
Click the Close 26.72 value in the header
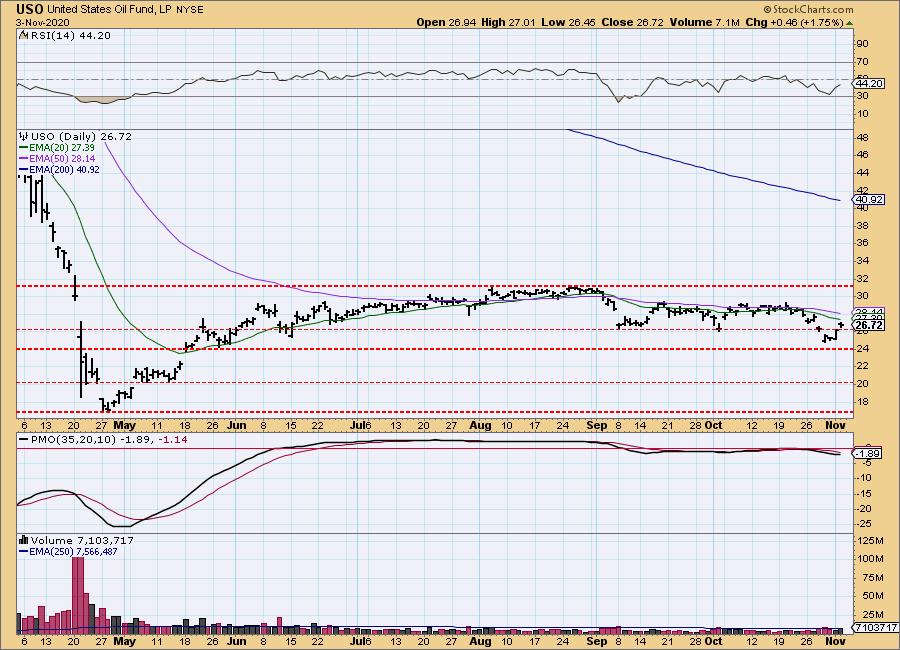pos(633,22)
